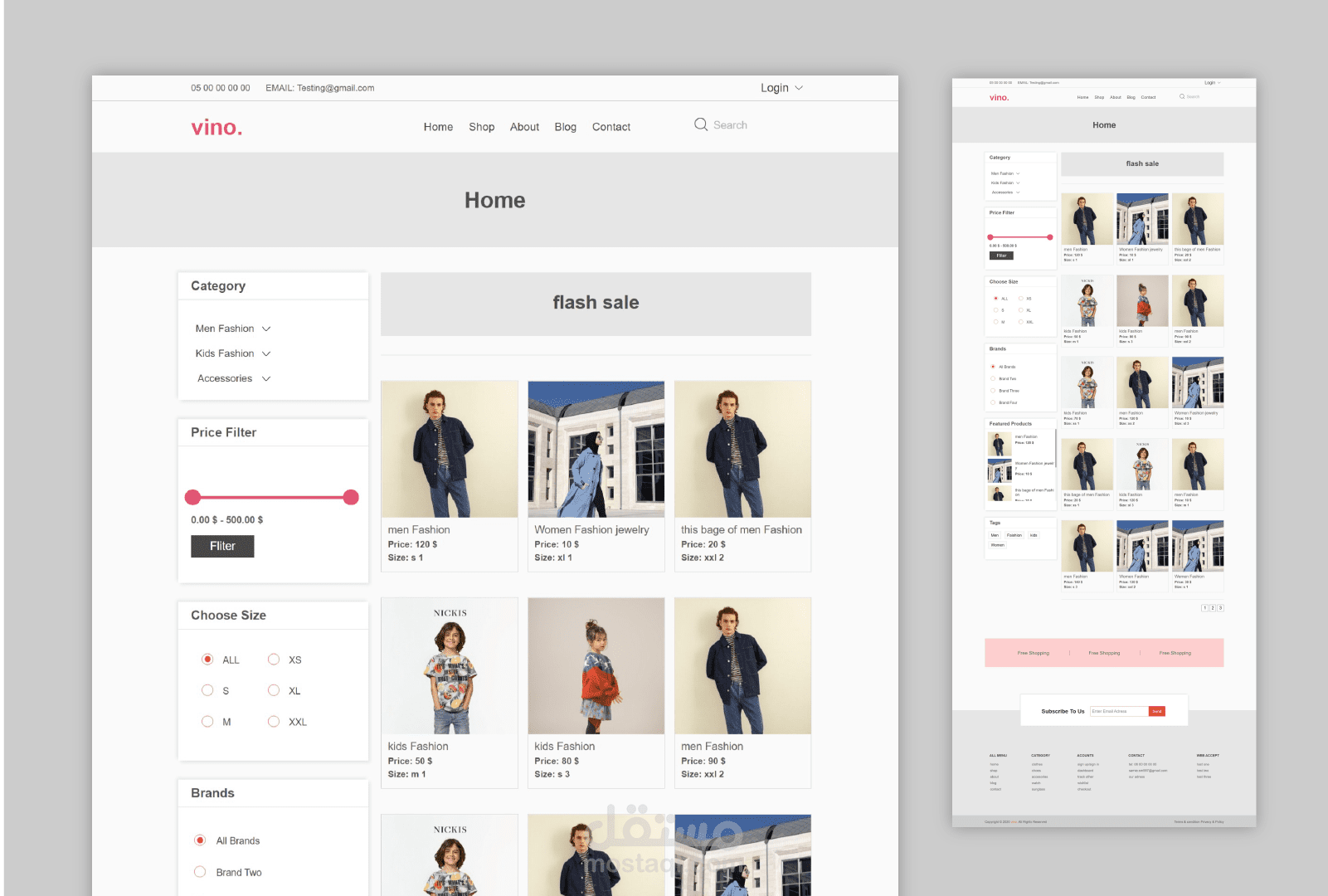Click the phone number 05 00 00 00 00, large page

coord(221,88)
